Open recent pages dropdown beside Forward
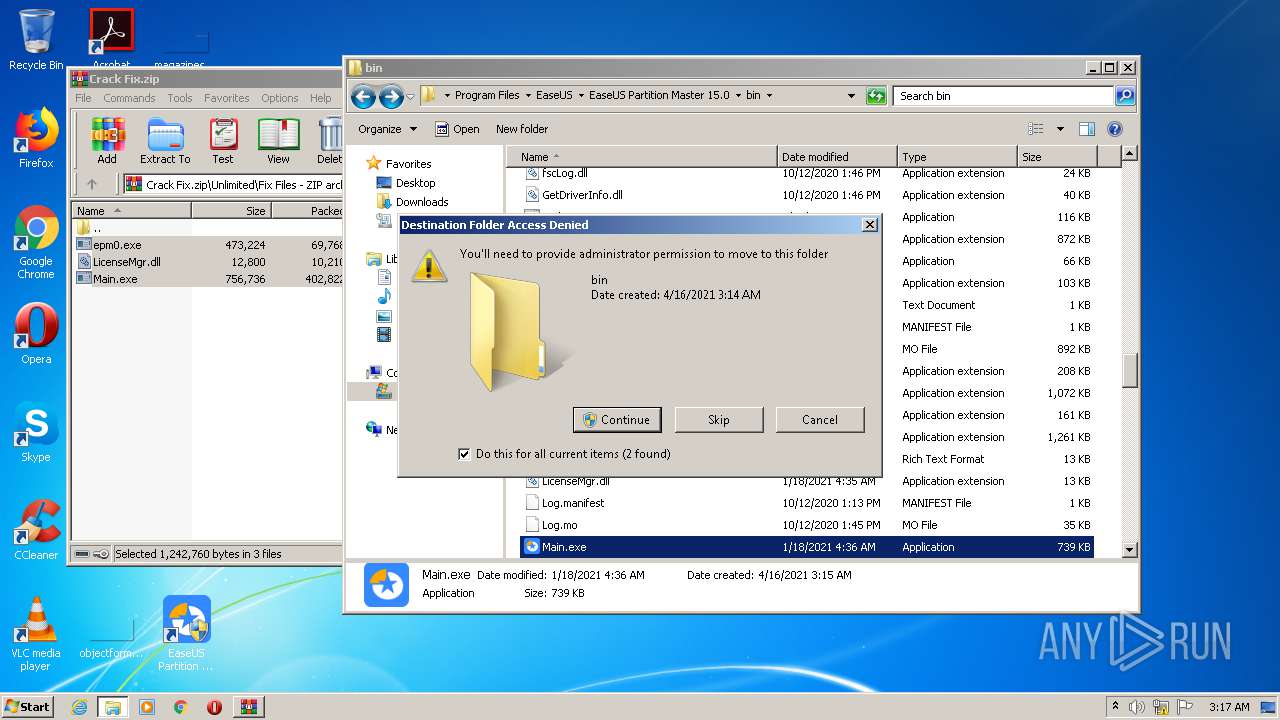 tap(410, 97)
